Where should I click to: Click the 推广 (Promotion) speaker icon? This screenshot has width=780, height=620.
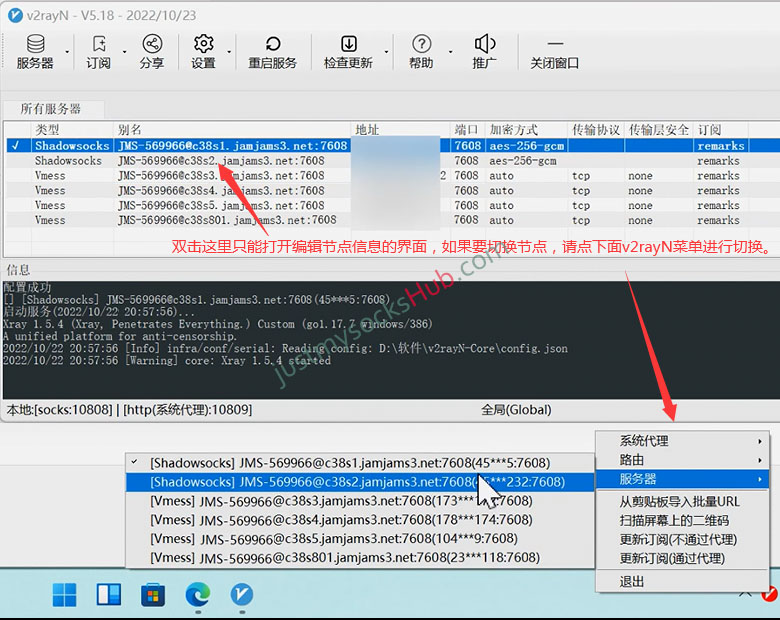485,52
